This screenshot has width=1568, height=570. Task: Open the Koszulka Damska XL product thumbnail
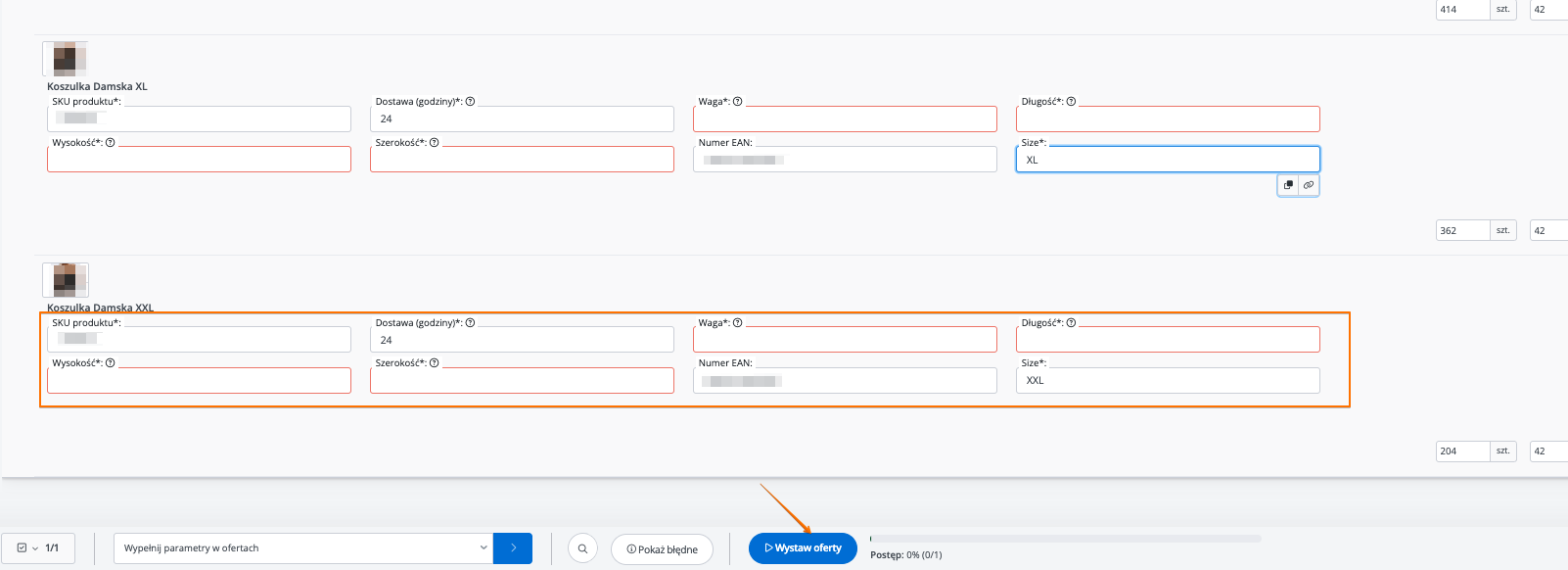[65, 59]
